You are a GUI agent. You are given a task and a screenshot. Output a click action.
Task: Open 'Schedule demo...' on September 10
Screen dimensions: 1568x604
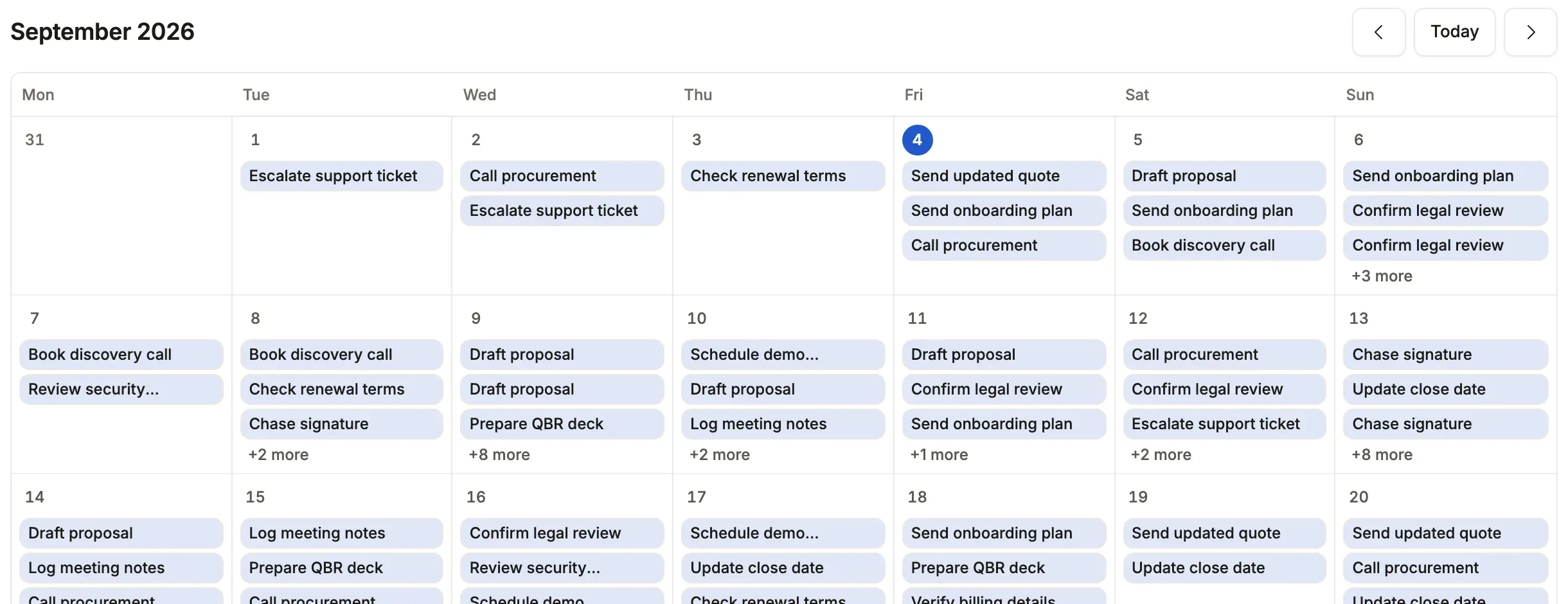pyautogui.click(x=783, y=355)
